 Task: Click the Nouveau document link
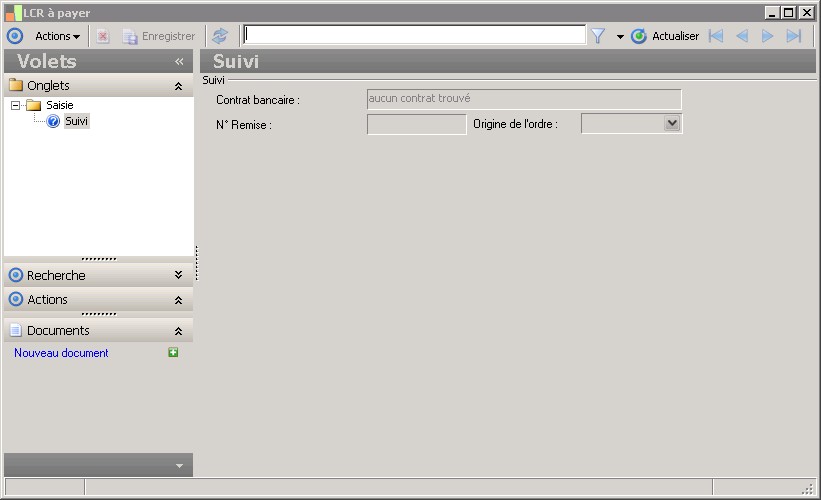tap(61, 353)
